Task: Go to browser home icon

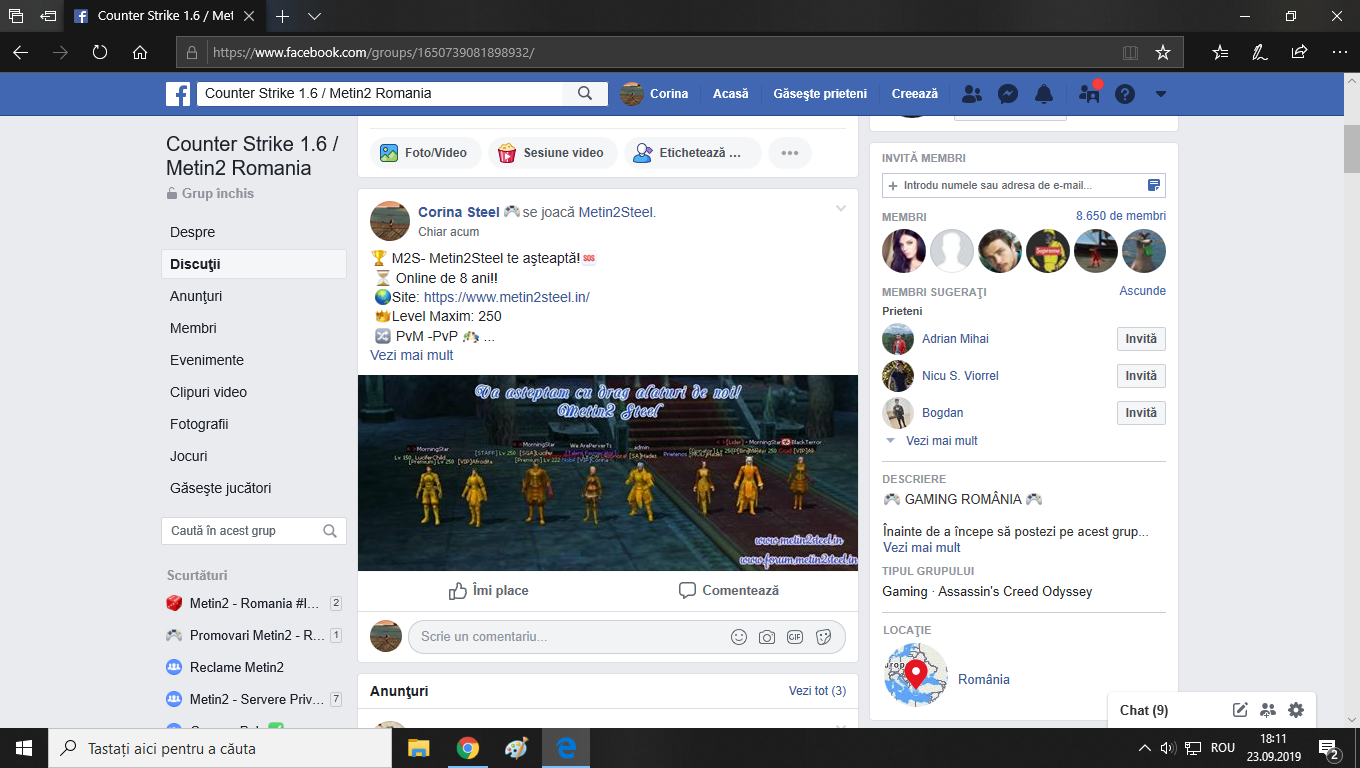Action: click(140, 52)
